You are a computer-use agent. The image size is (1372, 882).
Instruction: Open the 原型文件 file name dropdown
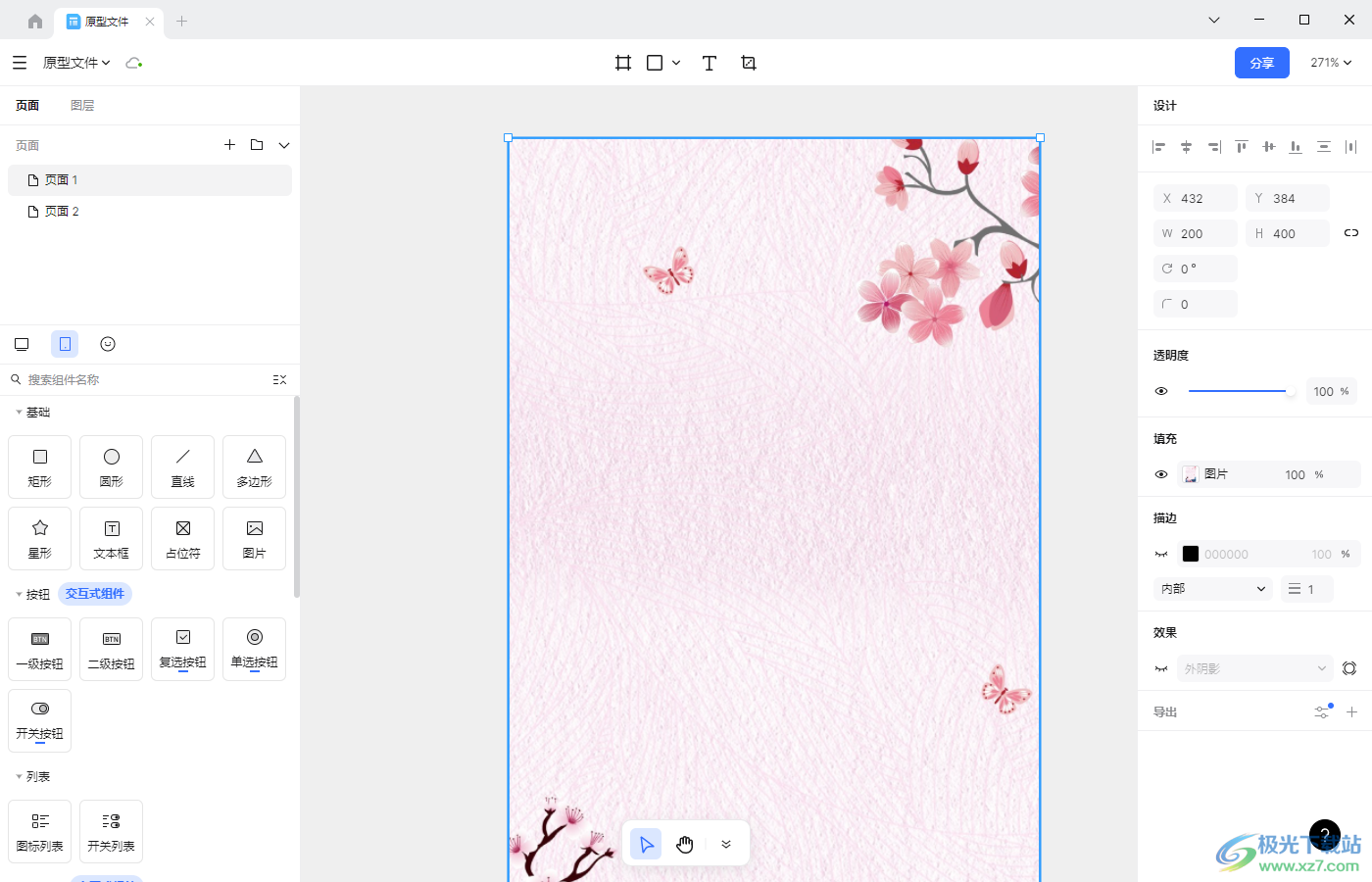tap(76, 63)
